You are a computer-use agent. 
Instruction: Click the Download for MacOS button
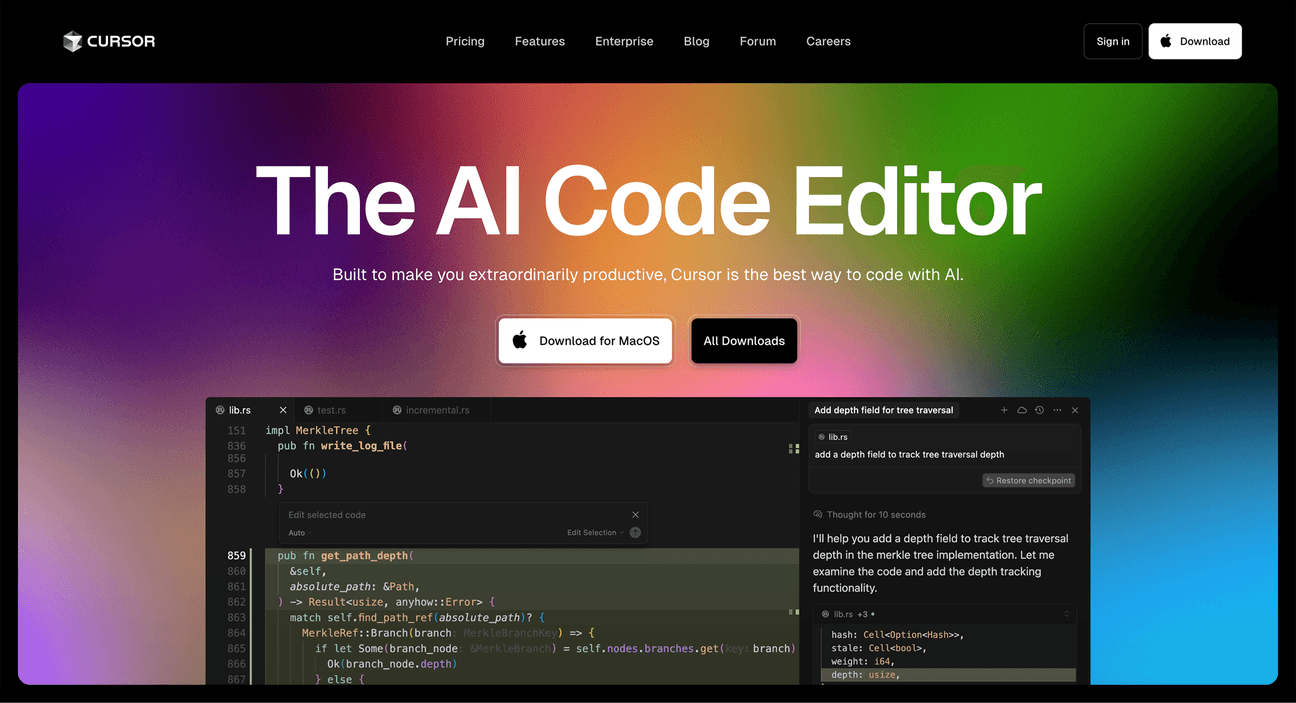click(x=586, y=341)
